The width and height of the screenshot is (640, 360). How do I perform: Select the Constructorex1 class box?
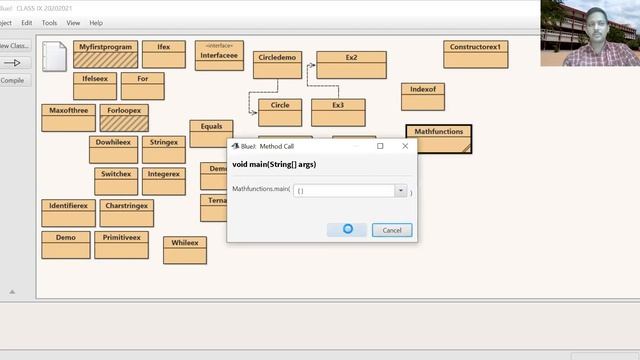point(476,54)
